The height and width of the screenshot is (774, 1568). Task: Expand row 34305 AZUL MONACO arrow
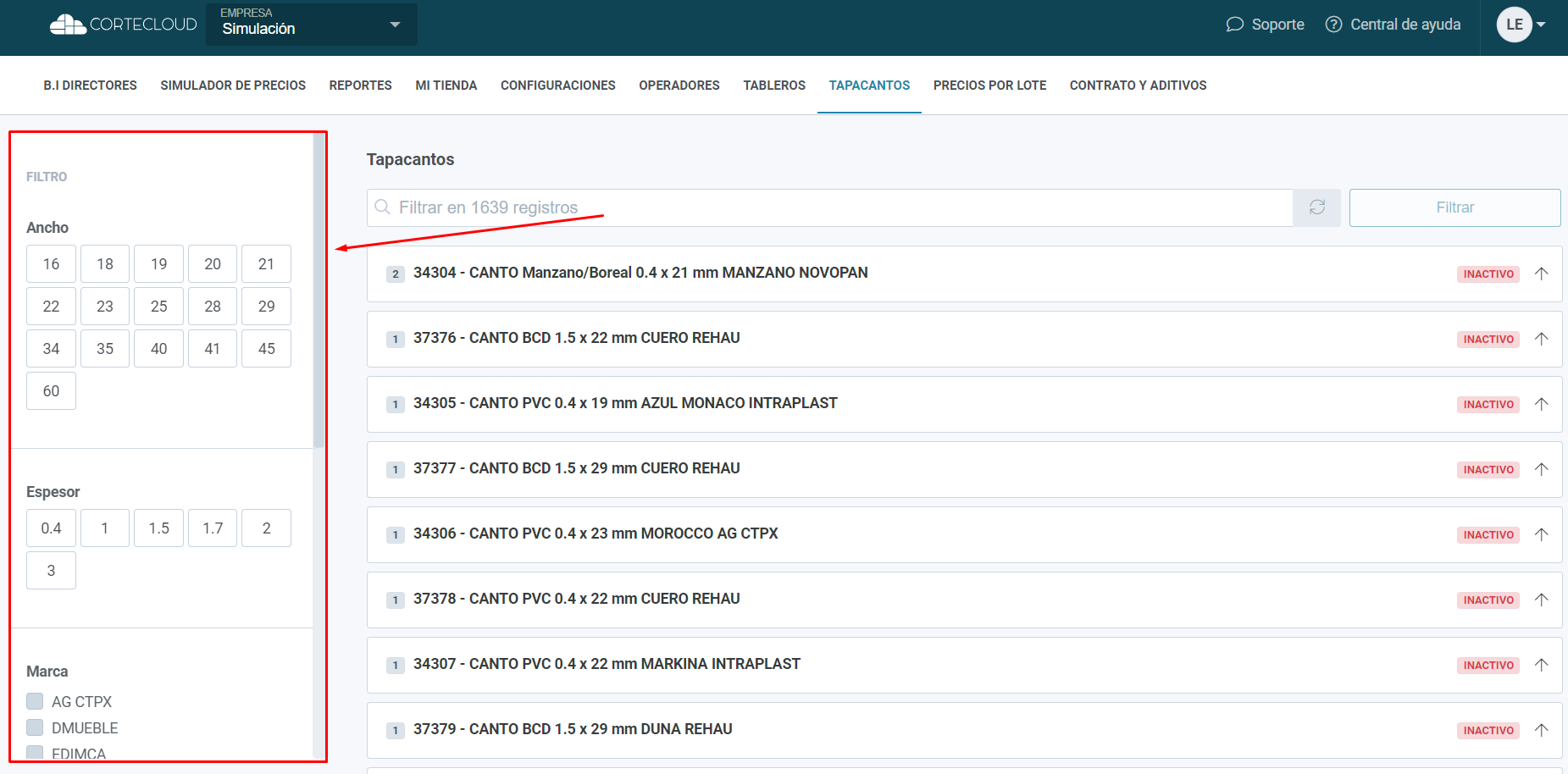tap(1542, 404)
